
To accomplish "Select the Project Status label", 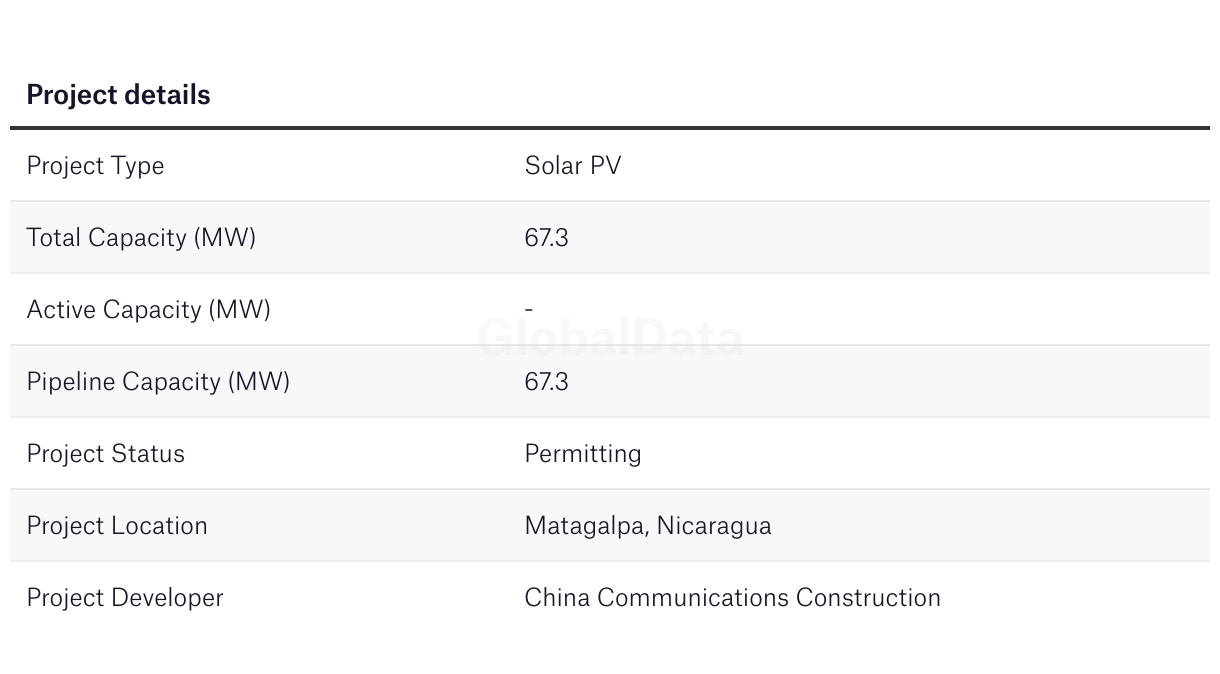I will click(x=106, y=454).
